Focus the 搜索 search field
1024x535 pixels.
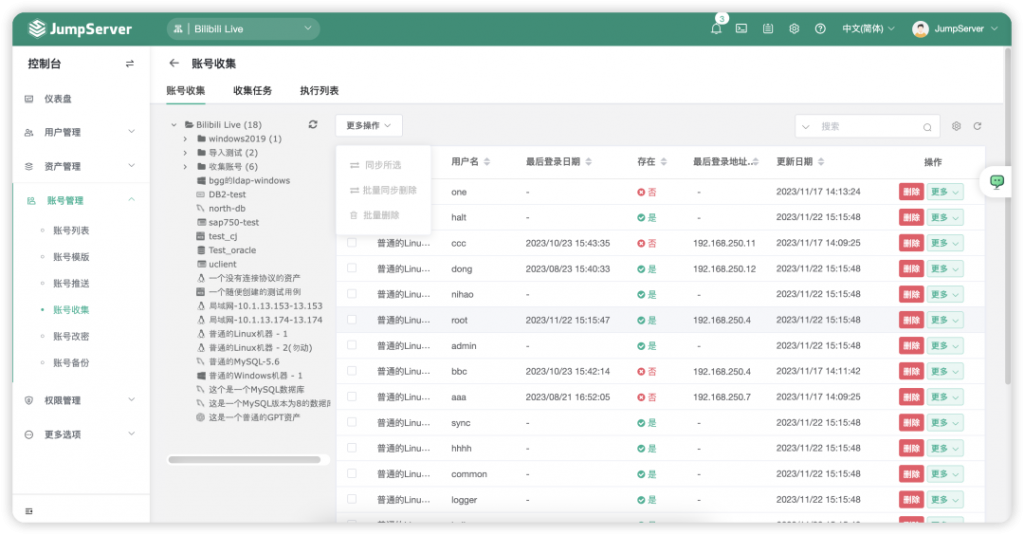[869, 126]
